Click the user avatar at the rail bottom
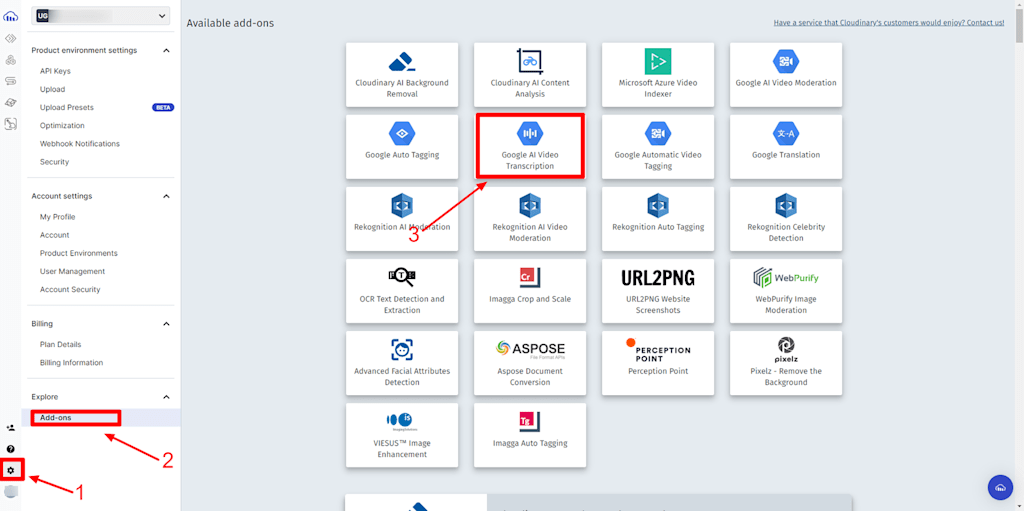This screenshot has height=511, width=1024. pos(11,491)
